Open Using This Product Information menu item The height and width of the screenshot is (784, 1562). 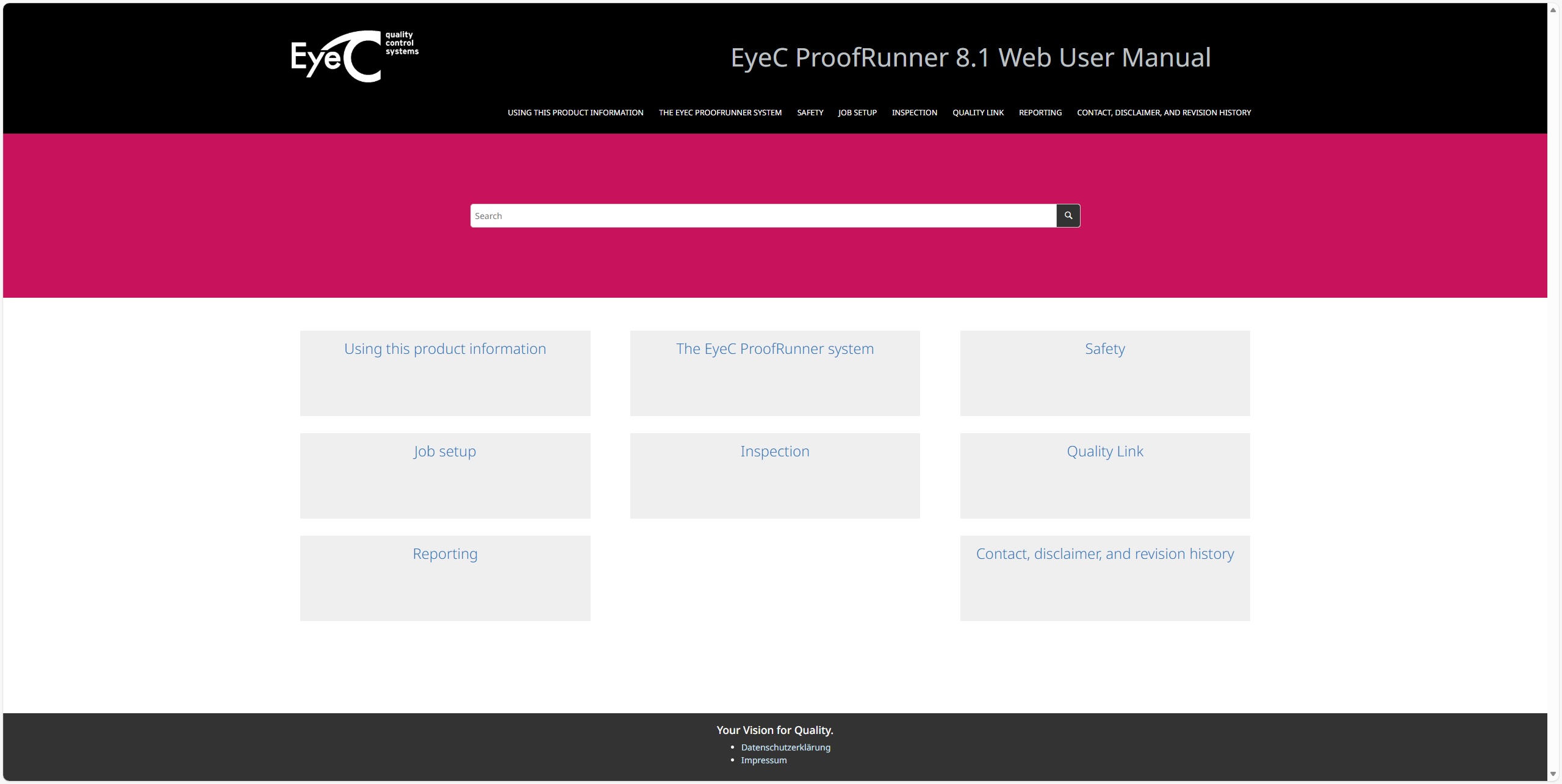[575, 113]
